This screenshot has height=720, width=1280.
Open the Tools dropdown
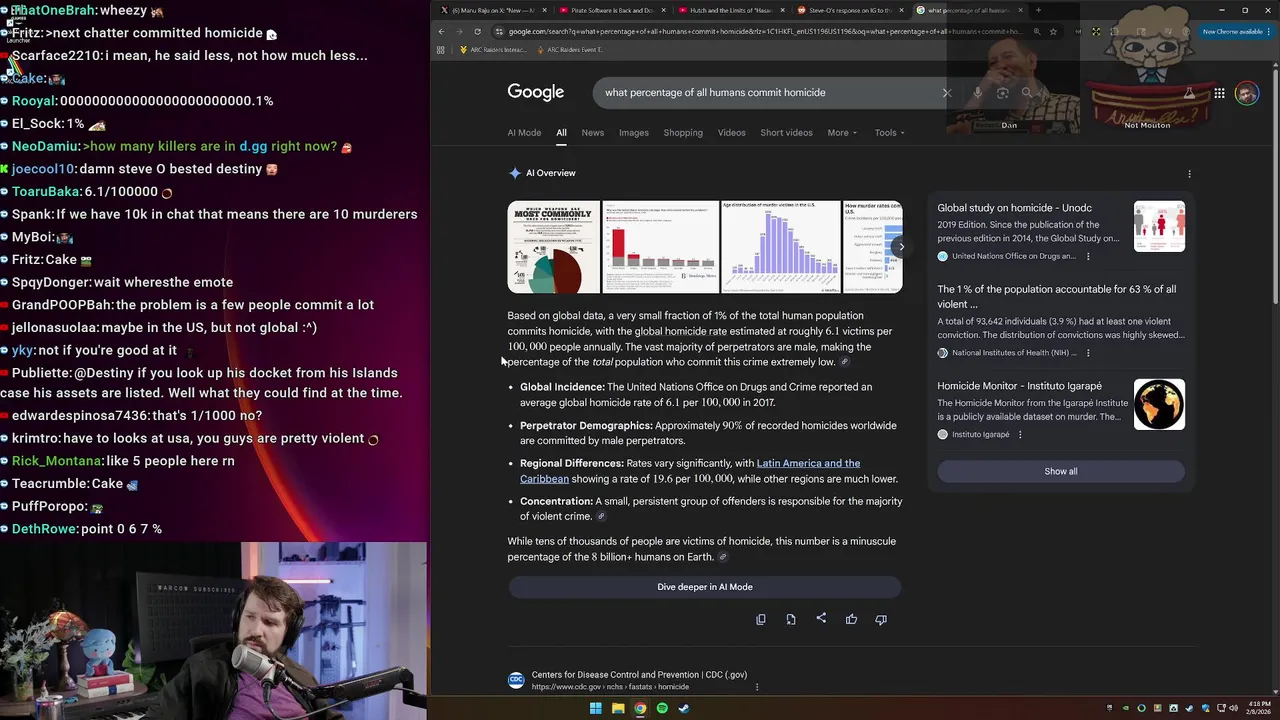pos(889,133)
